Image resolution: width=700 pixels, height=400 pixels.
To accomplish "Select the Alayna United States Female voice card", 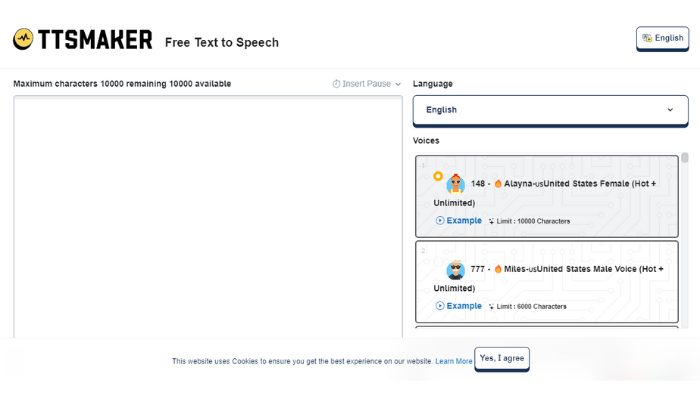I will (x=547, y=196).
